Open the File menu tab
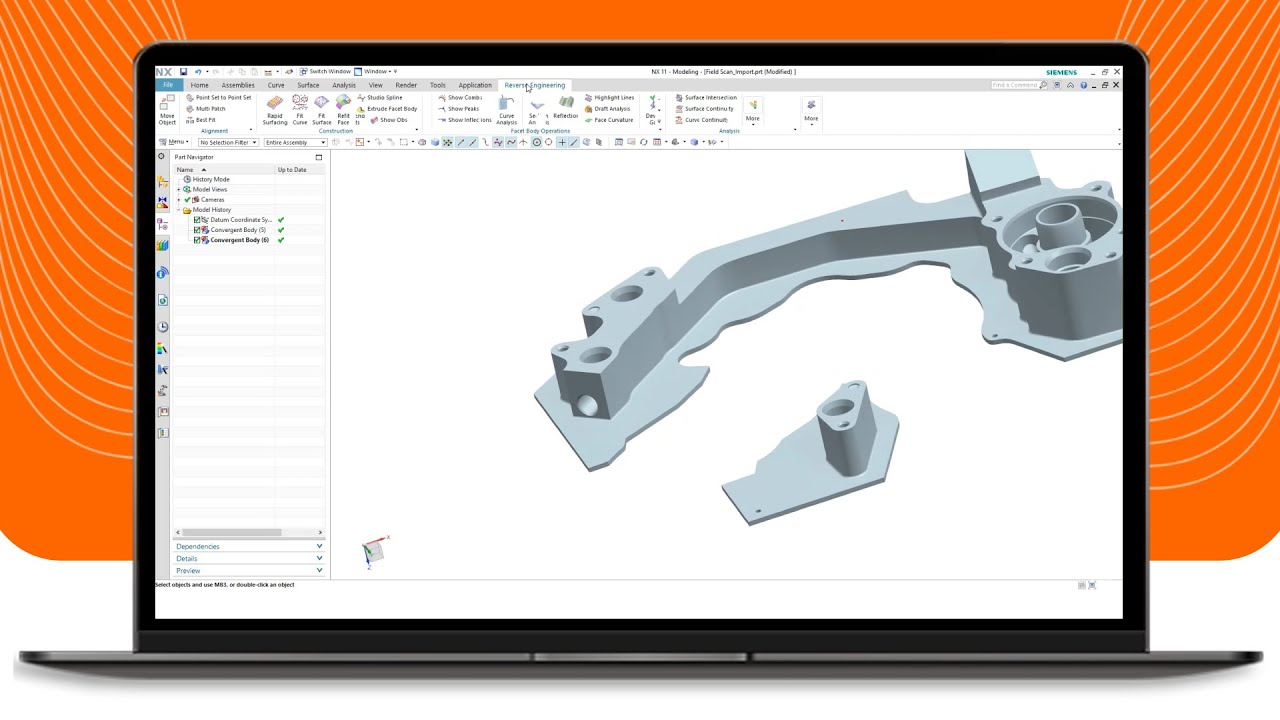This screenshot has width=1280, height=720. click(x=168, y=85)
